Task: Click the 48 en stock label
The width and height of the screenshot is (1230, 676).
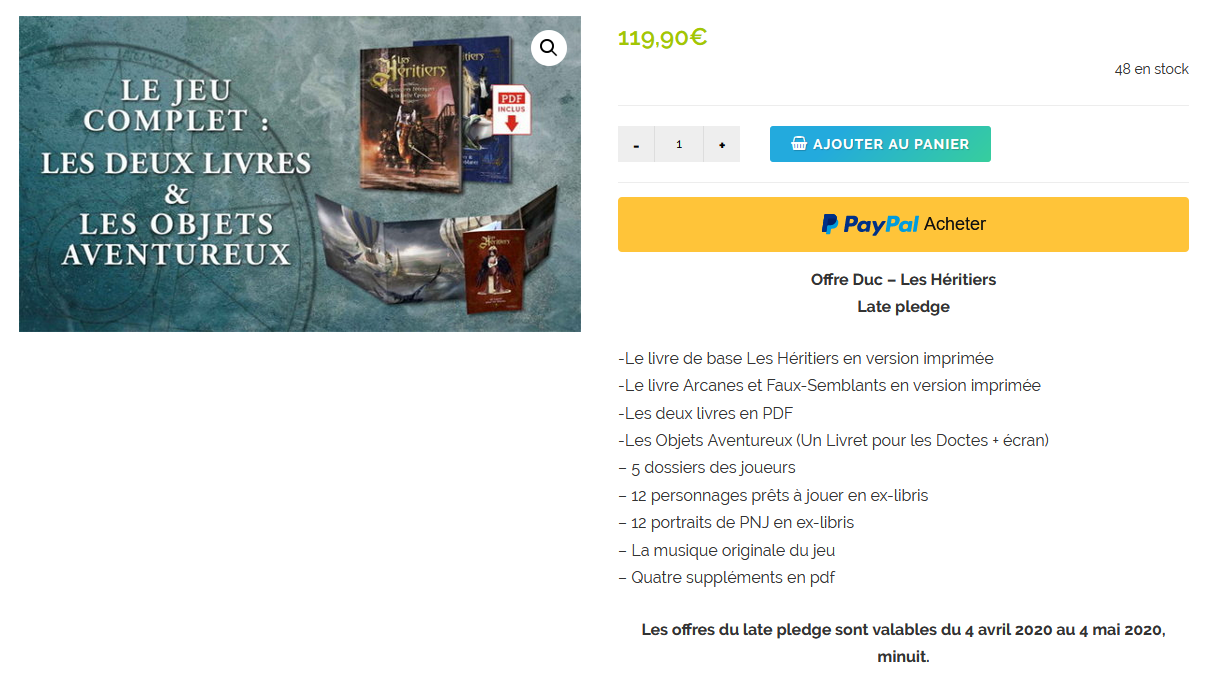Action: pos(1152,69)
